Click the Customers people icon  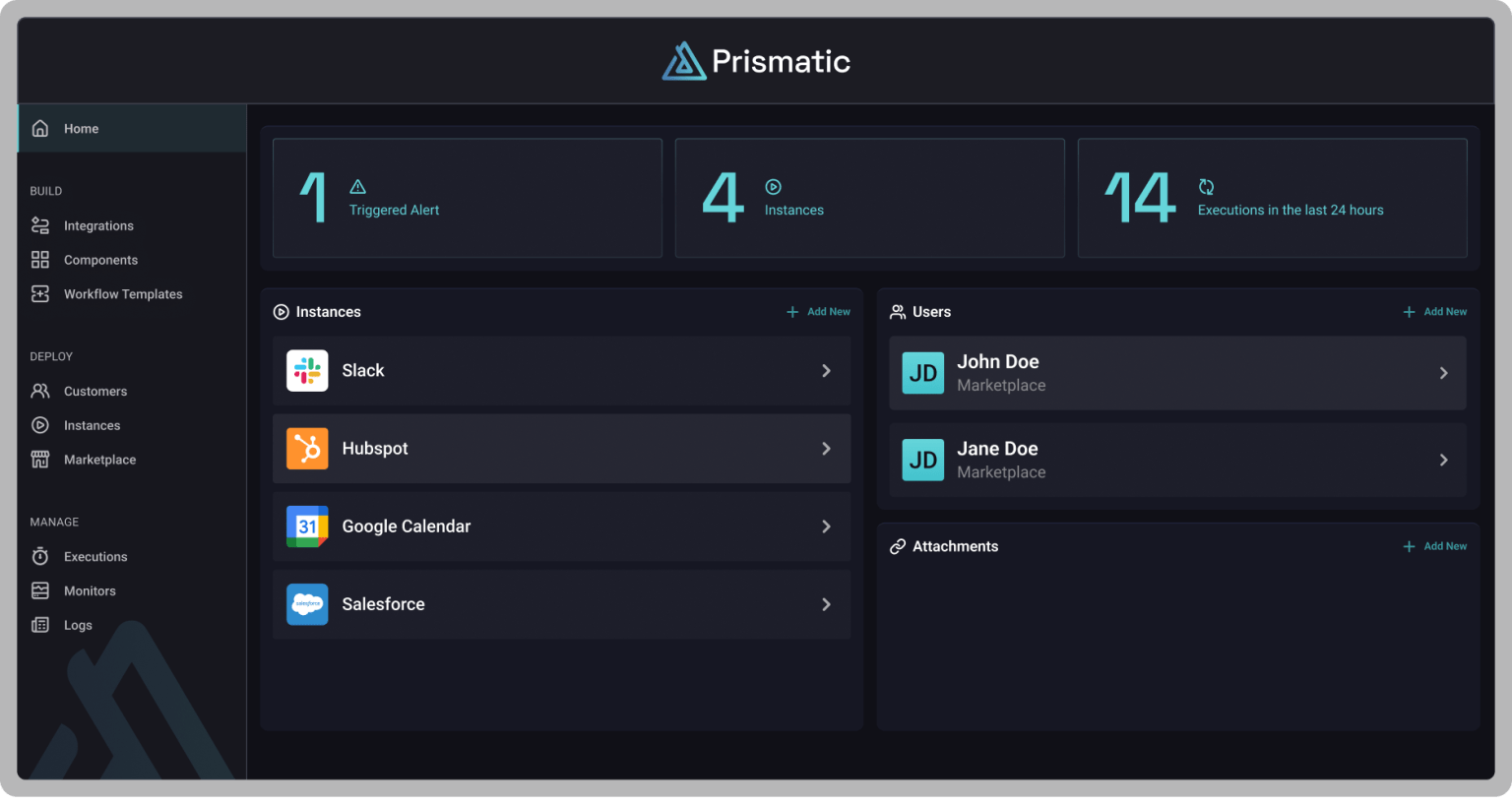[40, 391]
